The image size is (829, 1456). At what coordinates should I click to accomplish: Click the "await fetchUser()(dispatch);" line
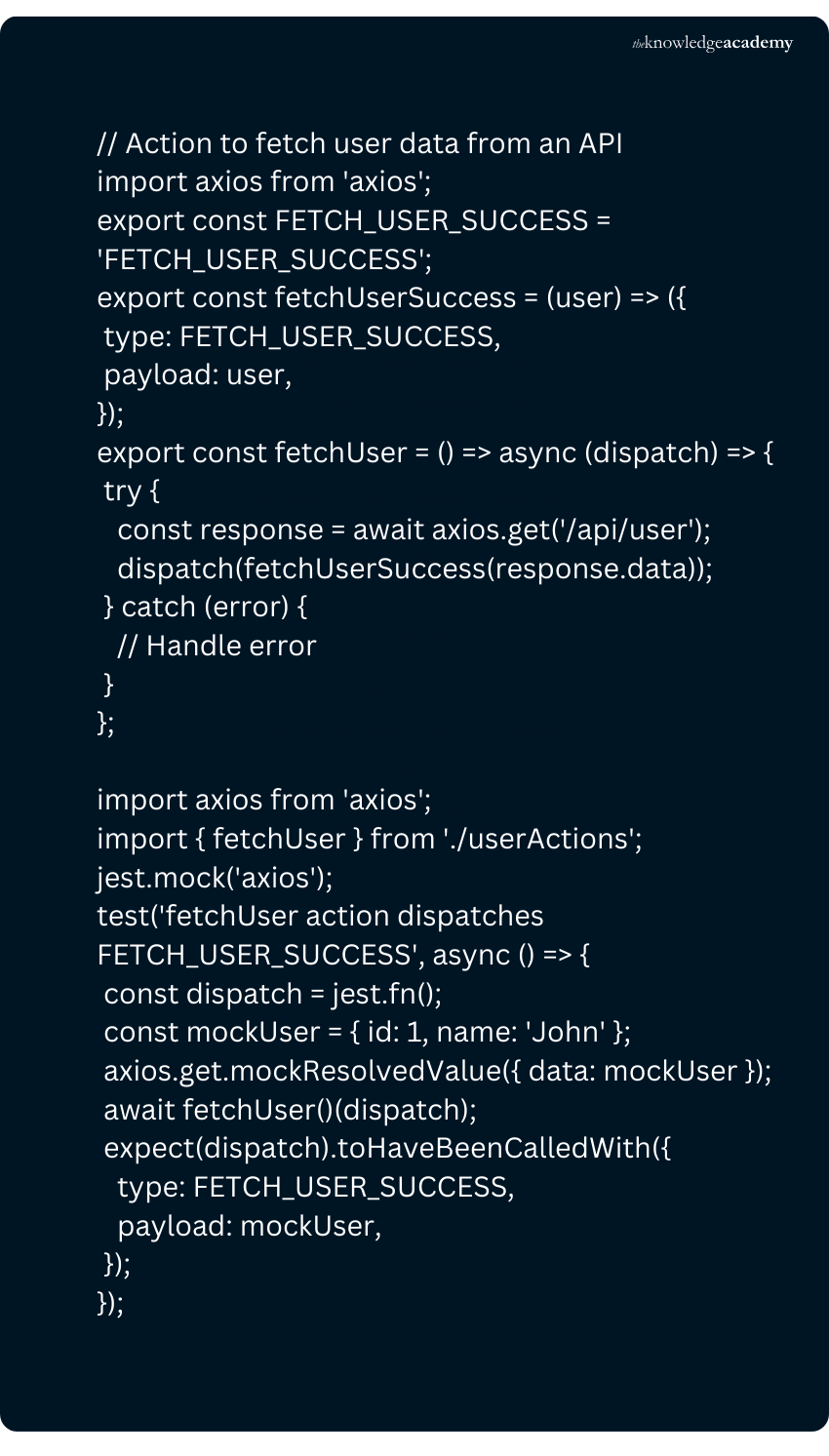coord(290,1110)
